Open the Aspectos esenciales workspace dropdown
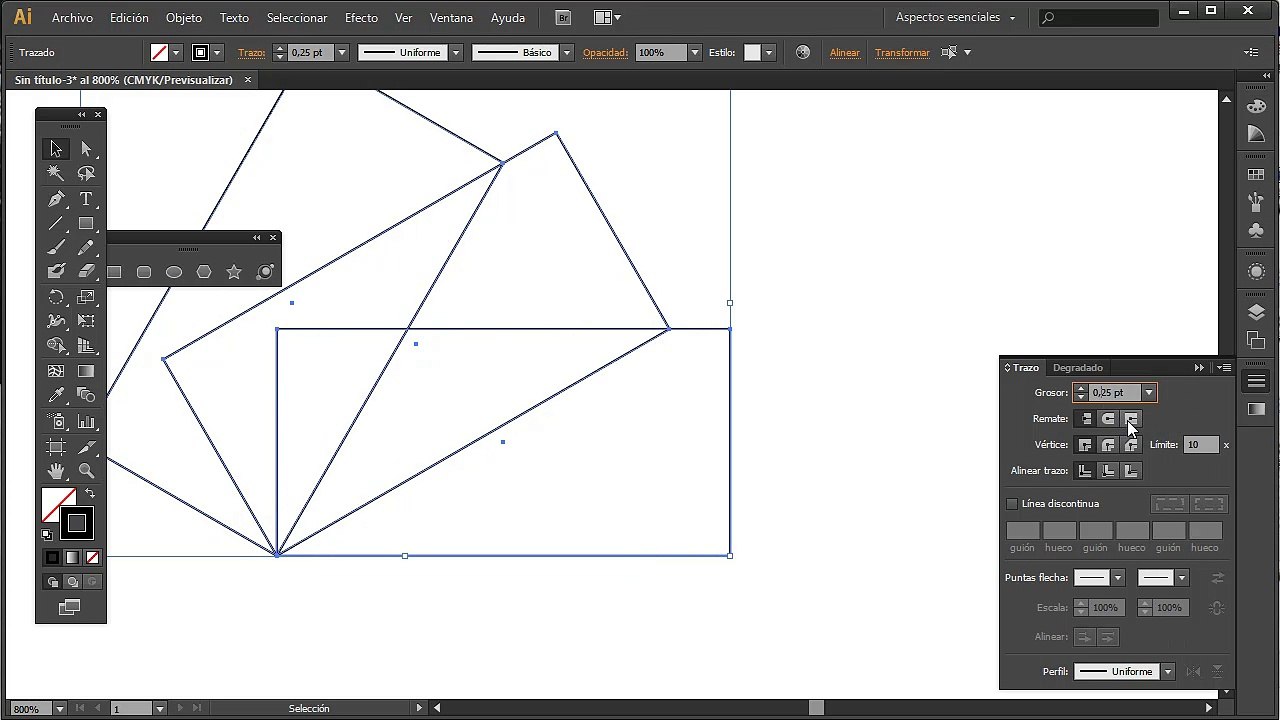The image size is (1280, 720). pyautogui.click(x=955, y=18)
